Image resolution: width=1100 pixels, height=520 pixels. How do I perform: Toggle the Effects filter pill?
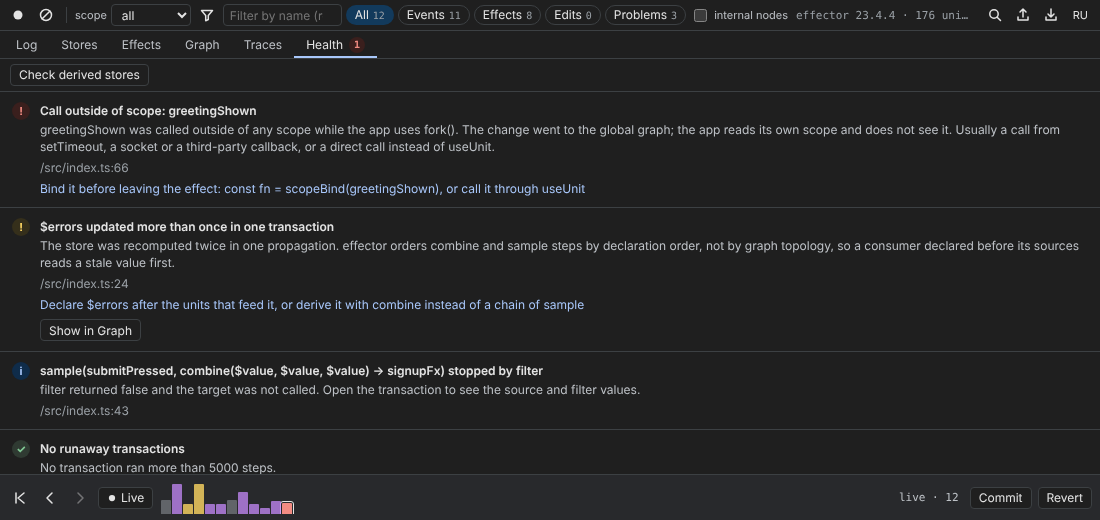tap(507, 15)
